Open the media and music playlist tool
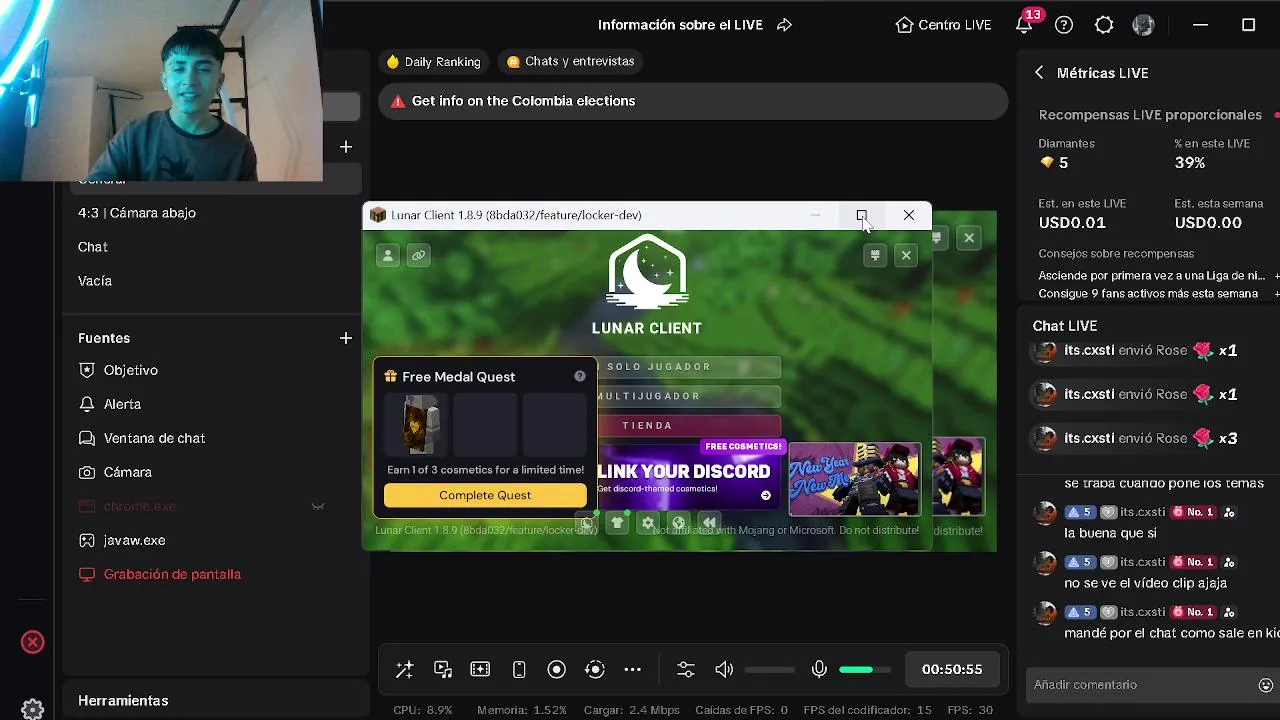Screen dimensions: 1280x720 443,670
